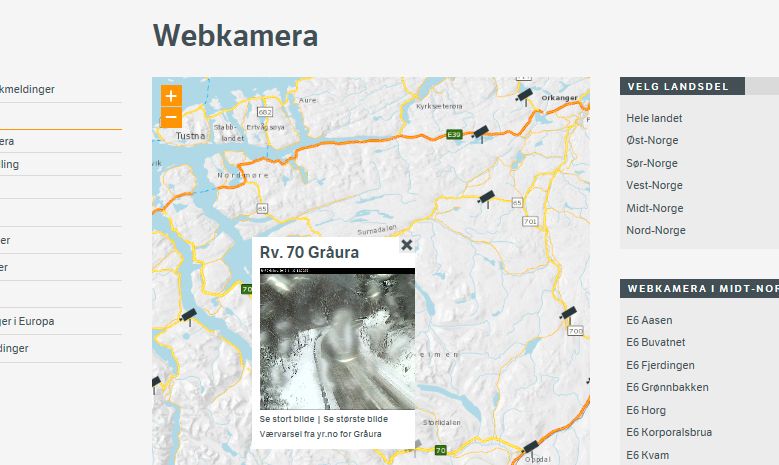Select Nord-Norge region

pyautogui.click(x=656, y=231)
